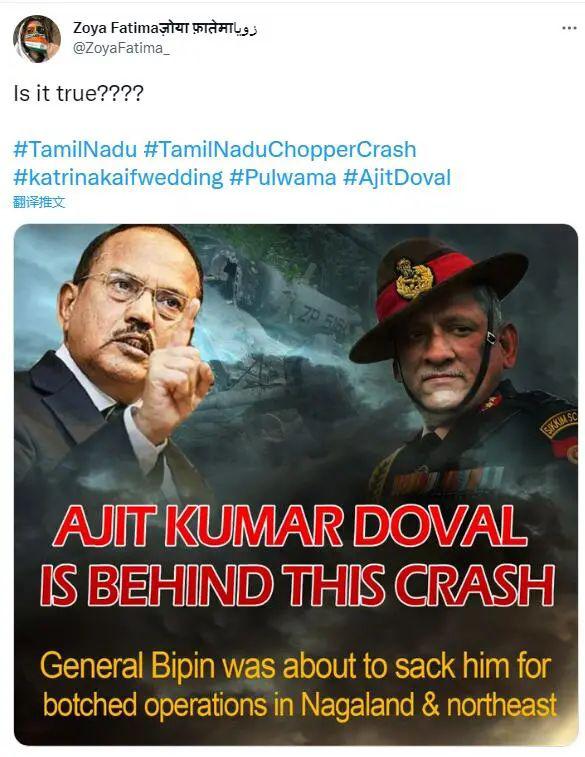
Task: Open the #TamilNadu hashtag
Action: coord(75,150)
